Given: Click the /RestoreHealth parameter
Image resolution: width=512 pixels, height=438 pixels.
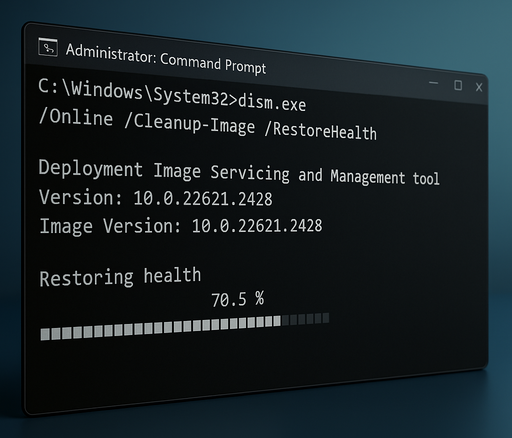Looking at the screenshot, I should tap(321, 131).
